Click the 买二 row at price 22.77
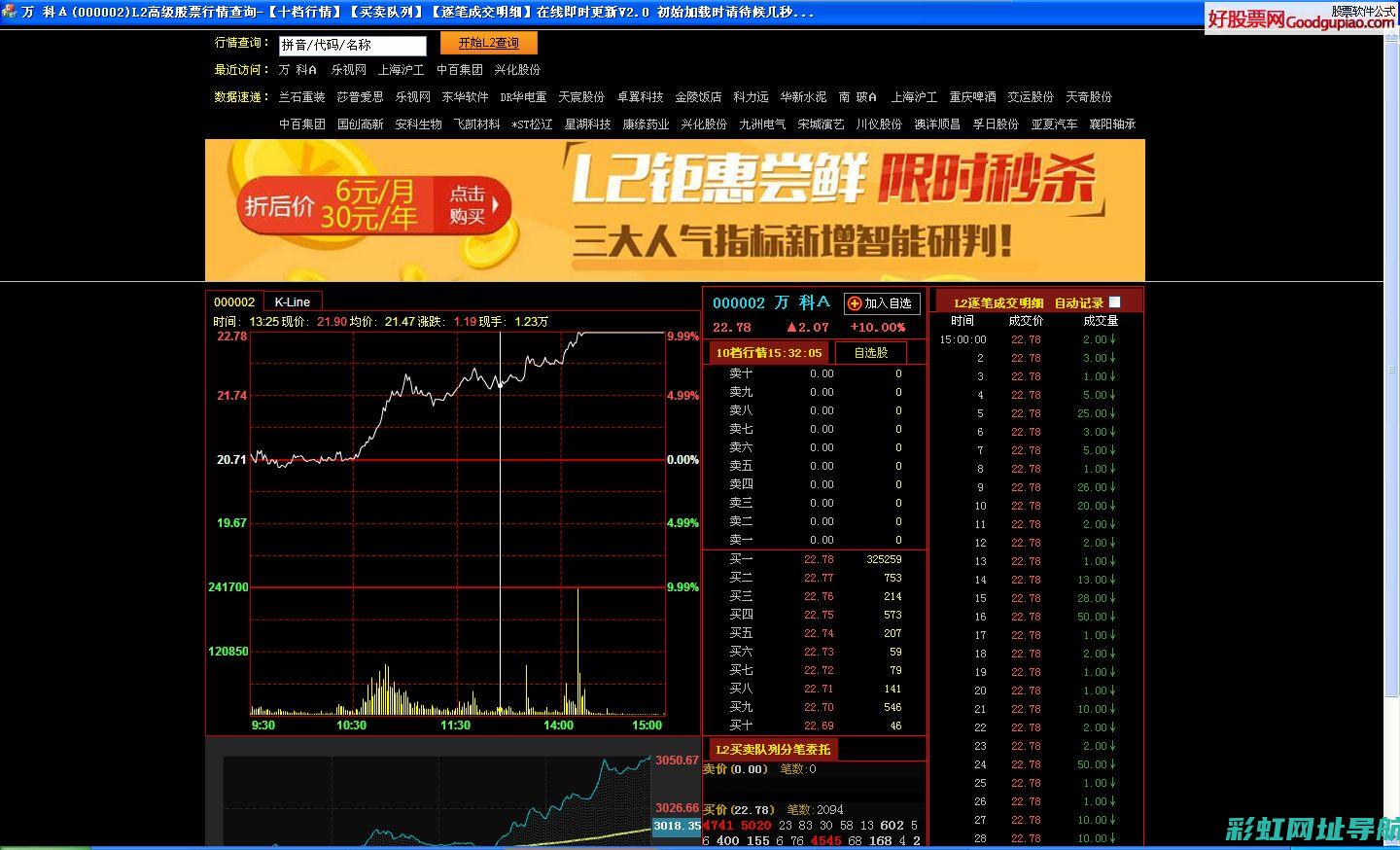The width and height of the screenshot is (1400, 850). [x=815, y=578]
